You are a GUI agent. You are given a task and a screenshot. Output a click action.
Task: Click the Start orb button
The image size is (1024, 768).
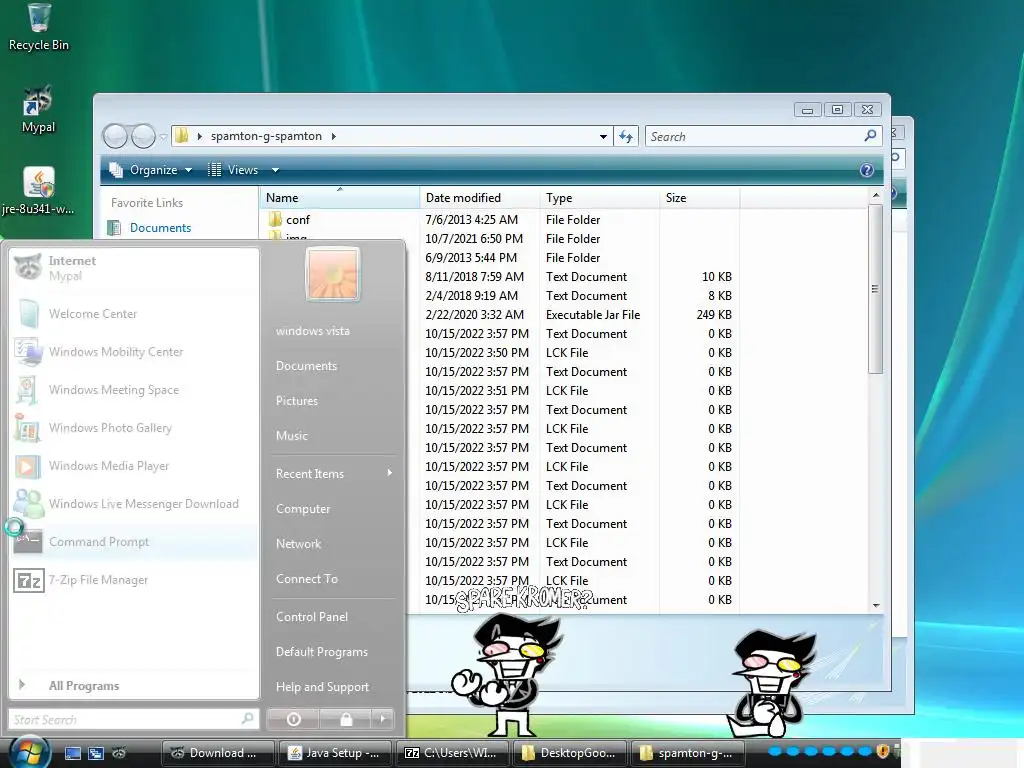(x=29, y=752)
